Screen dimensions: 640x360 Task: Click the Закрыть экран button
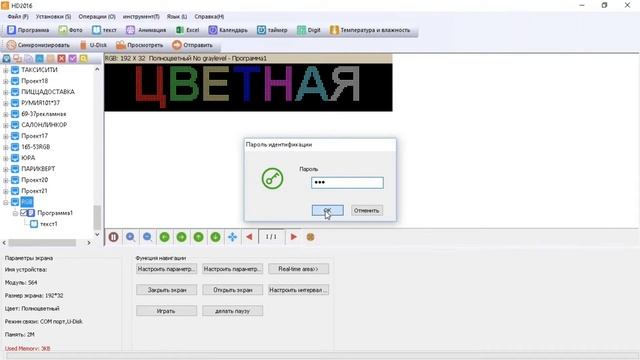pos(167,290)
